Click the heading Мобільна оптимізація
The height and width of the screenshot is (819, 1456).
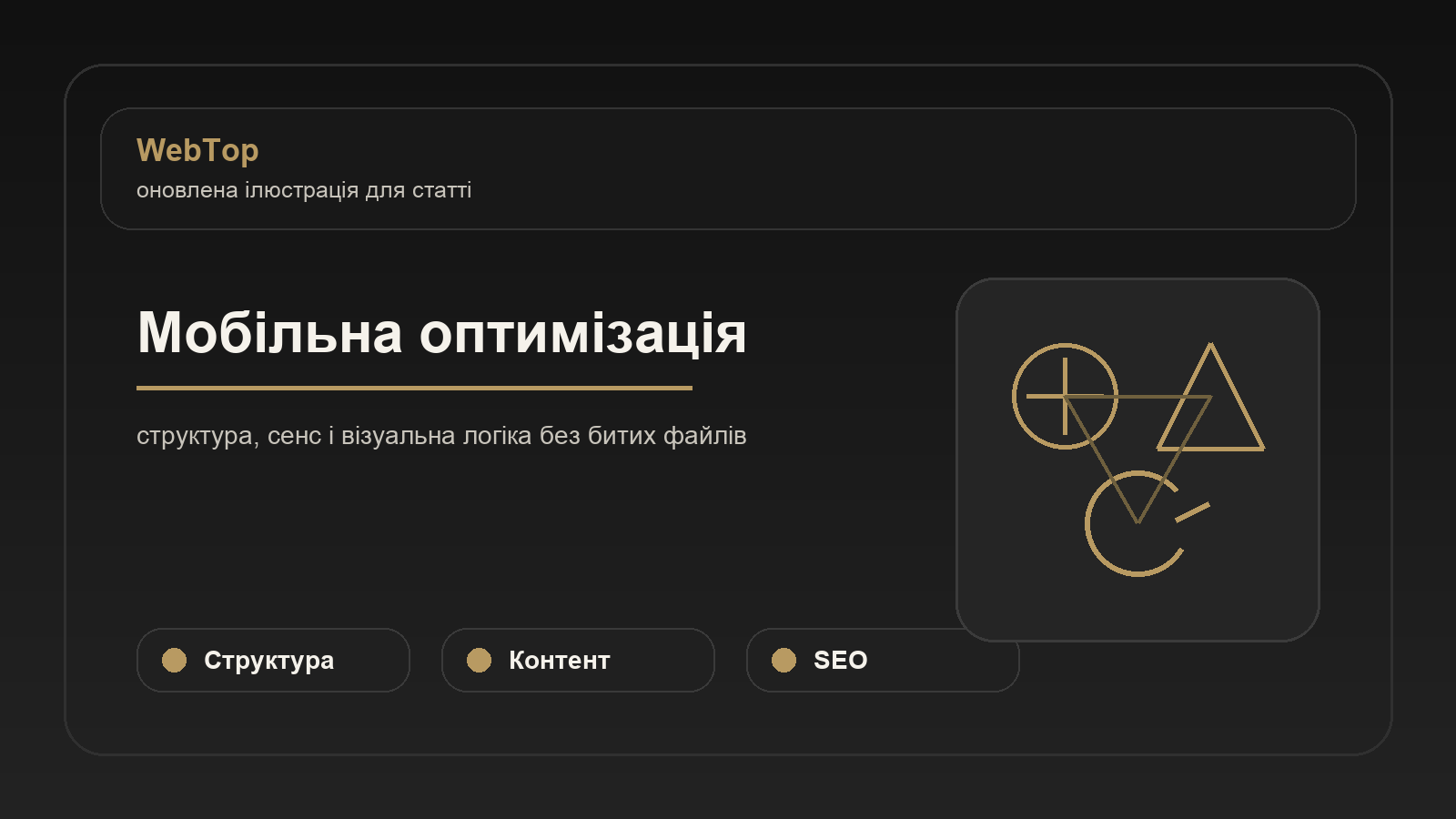[x=441, y=332]
